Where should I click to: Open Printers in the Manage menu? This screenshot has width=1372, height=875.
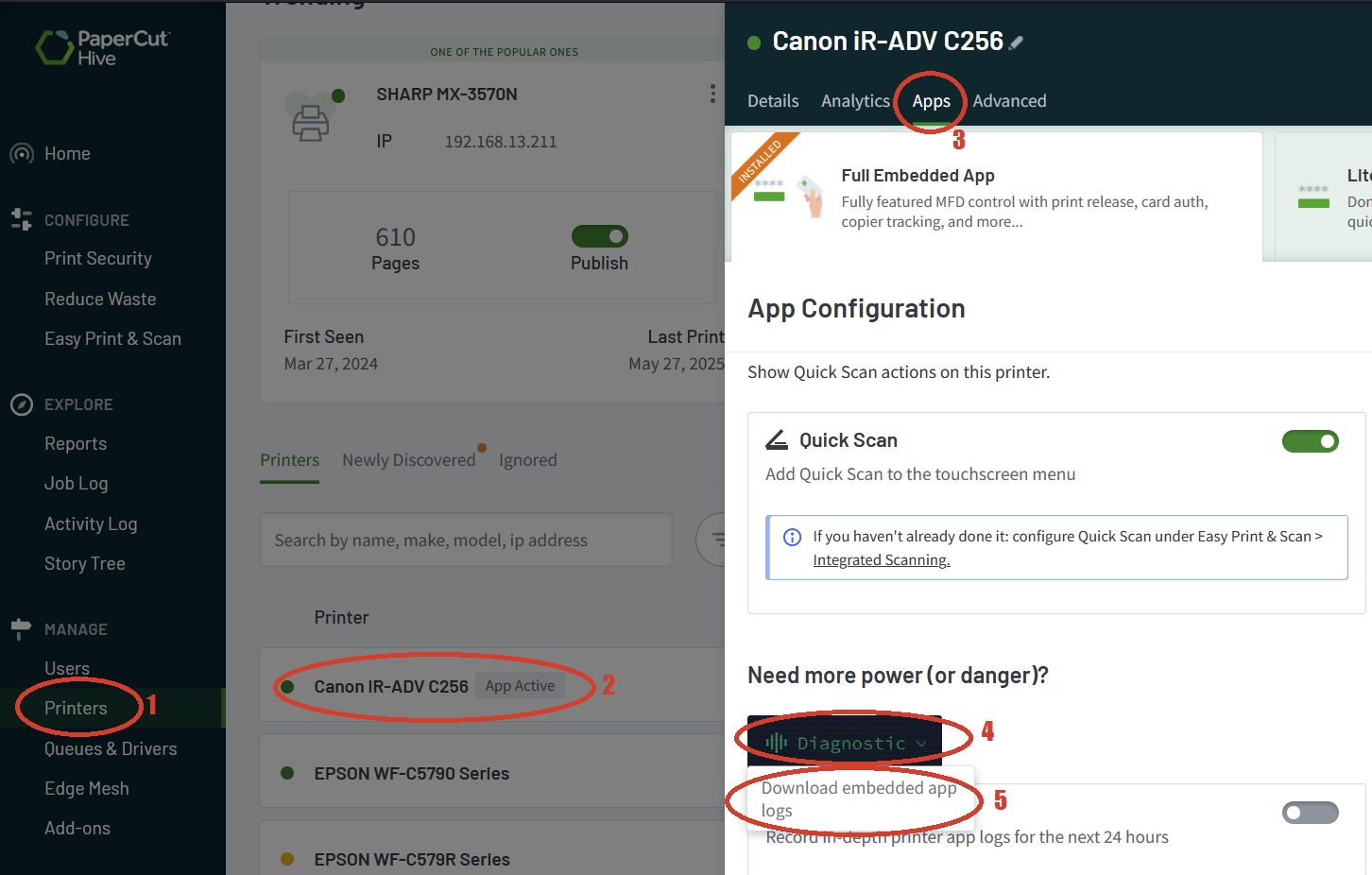[x=76, y=708]
